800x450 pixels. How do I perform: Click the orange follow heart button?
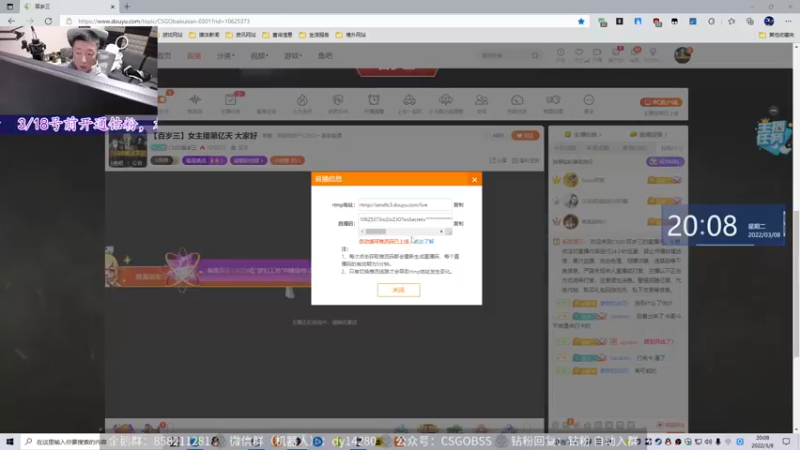[x=525, y=136]
